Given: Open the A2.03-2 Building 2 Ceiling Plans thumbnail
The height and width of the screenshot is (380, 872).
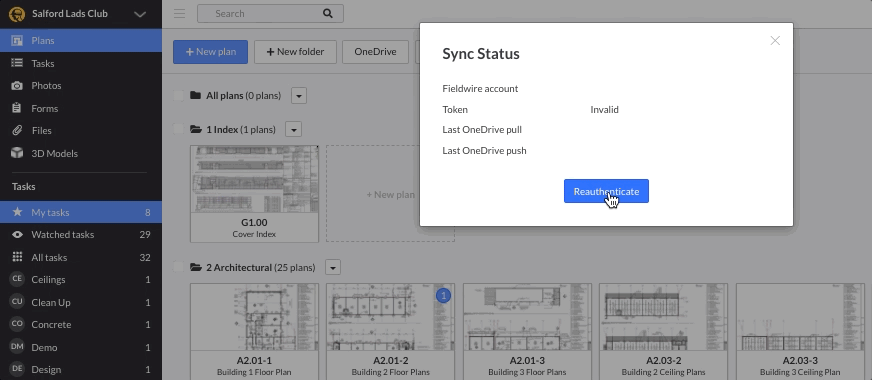Looking at the screenshot, I should click(x=663, y=332).
